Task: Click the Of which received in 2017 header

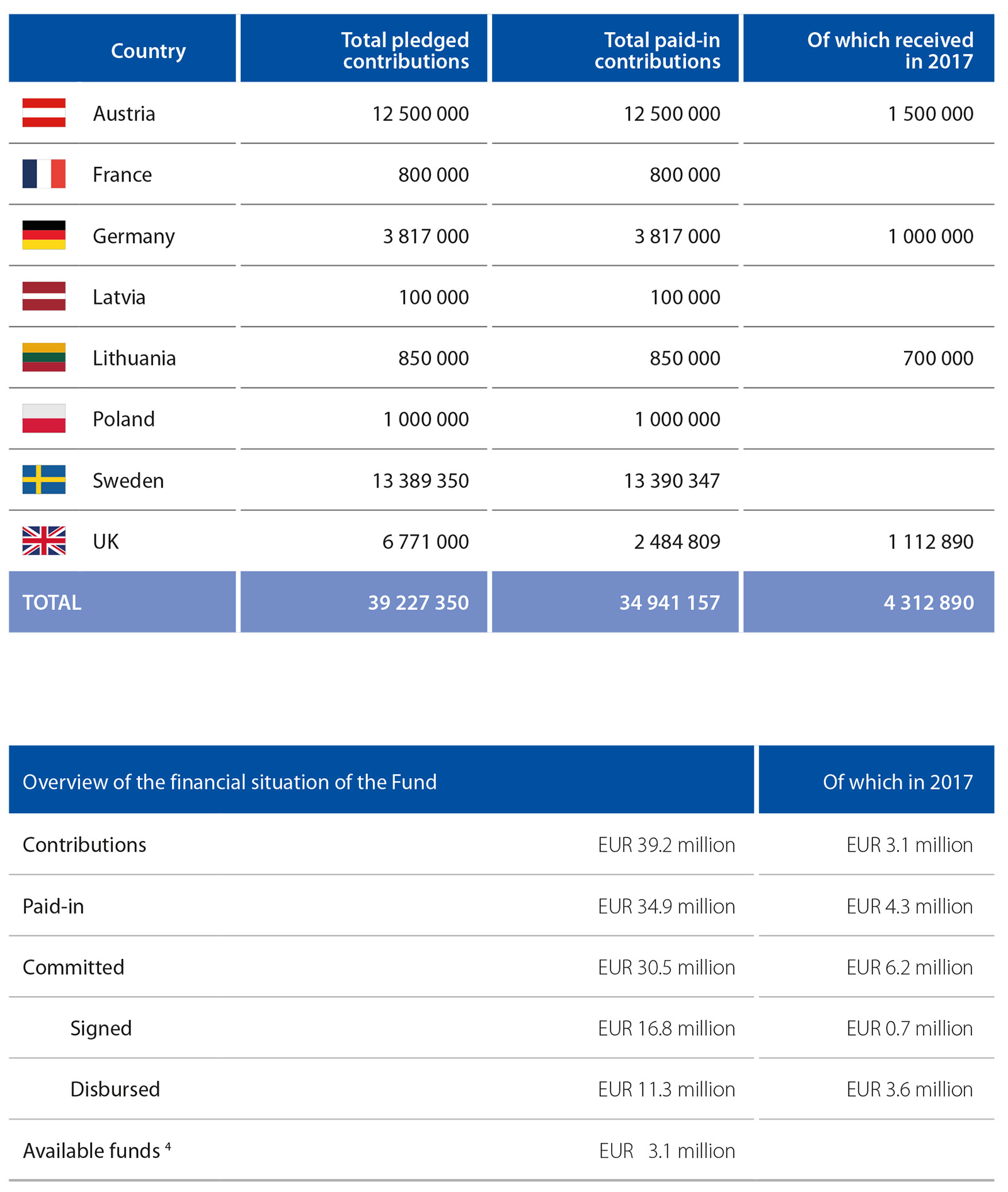Action: point(890,50)
